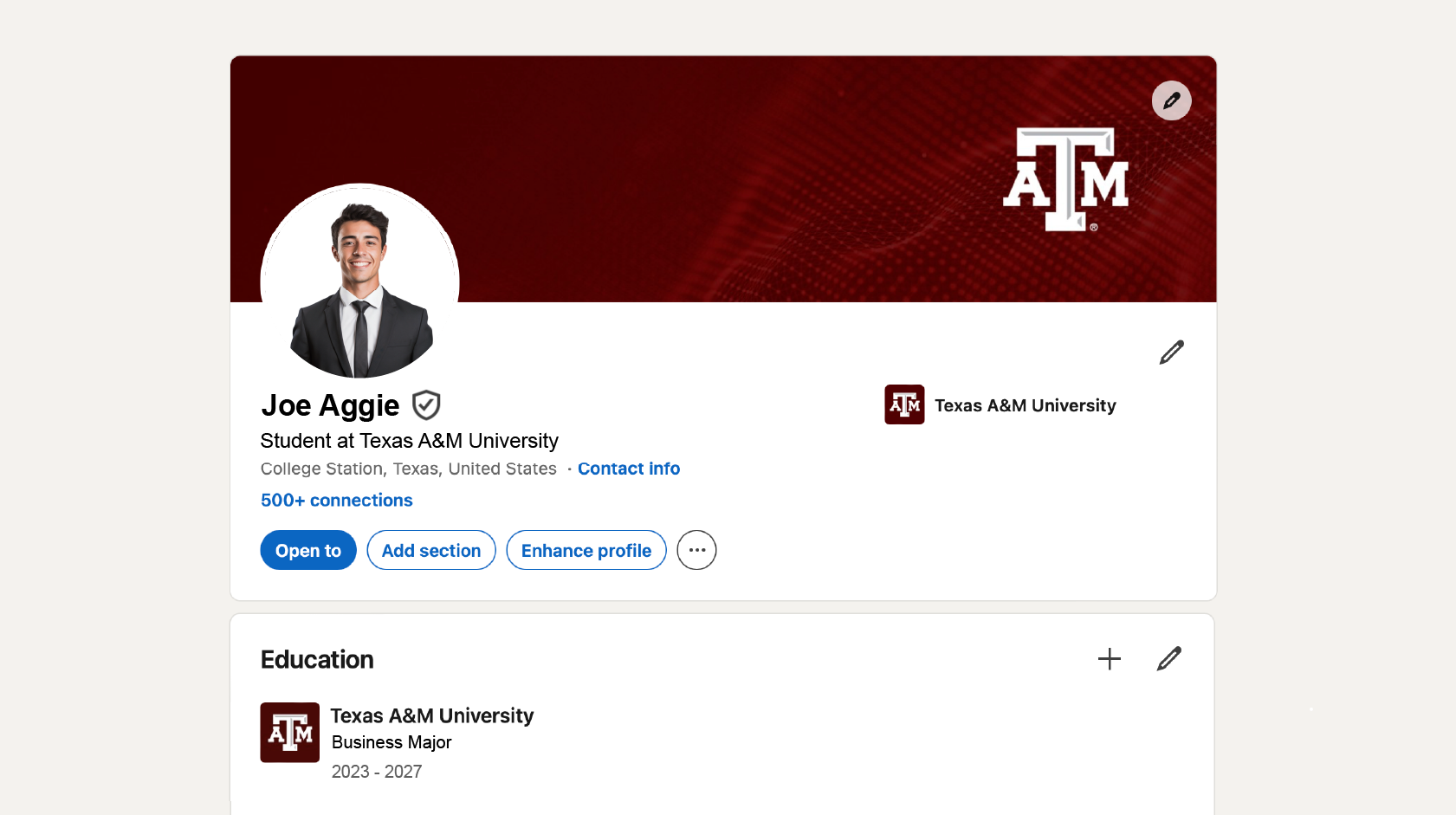Click the Joe Aggie name heading
1456x815 pixels.
point(330,405)
